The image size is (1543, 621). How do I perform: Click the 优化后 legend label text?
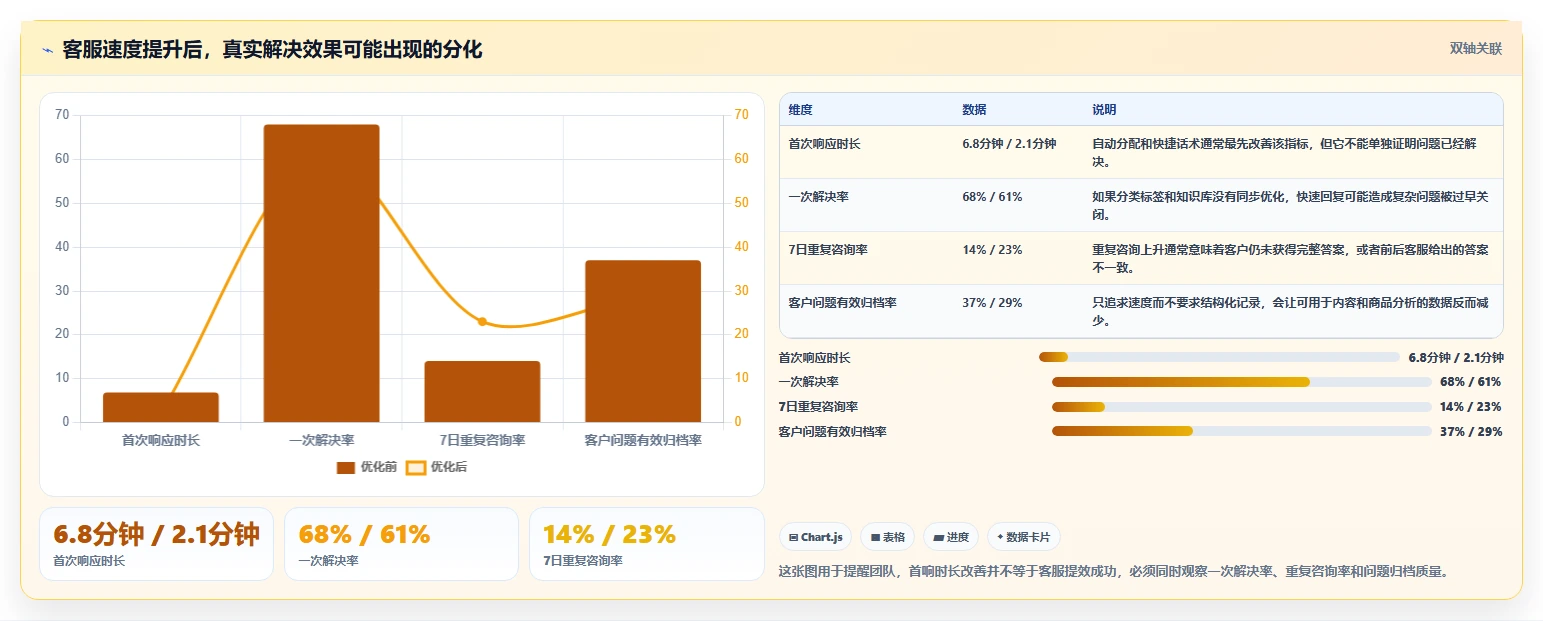click(449, 467)
